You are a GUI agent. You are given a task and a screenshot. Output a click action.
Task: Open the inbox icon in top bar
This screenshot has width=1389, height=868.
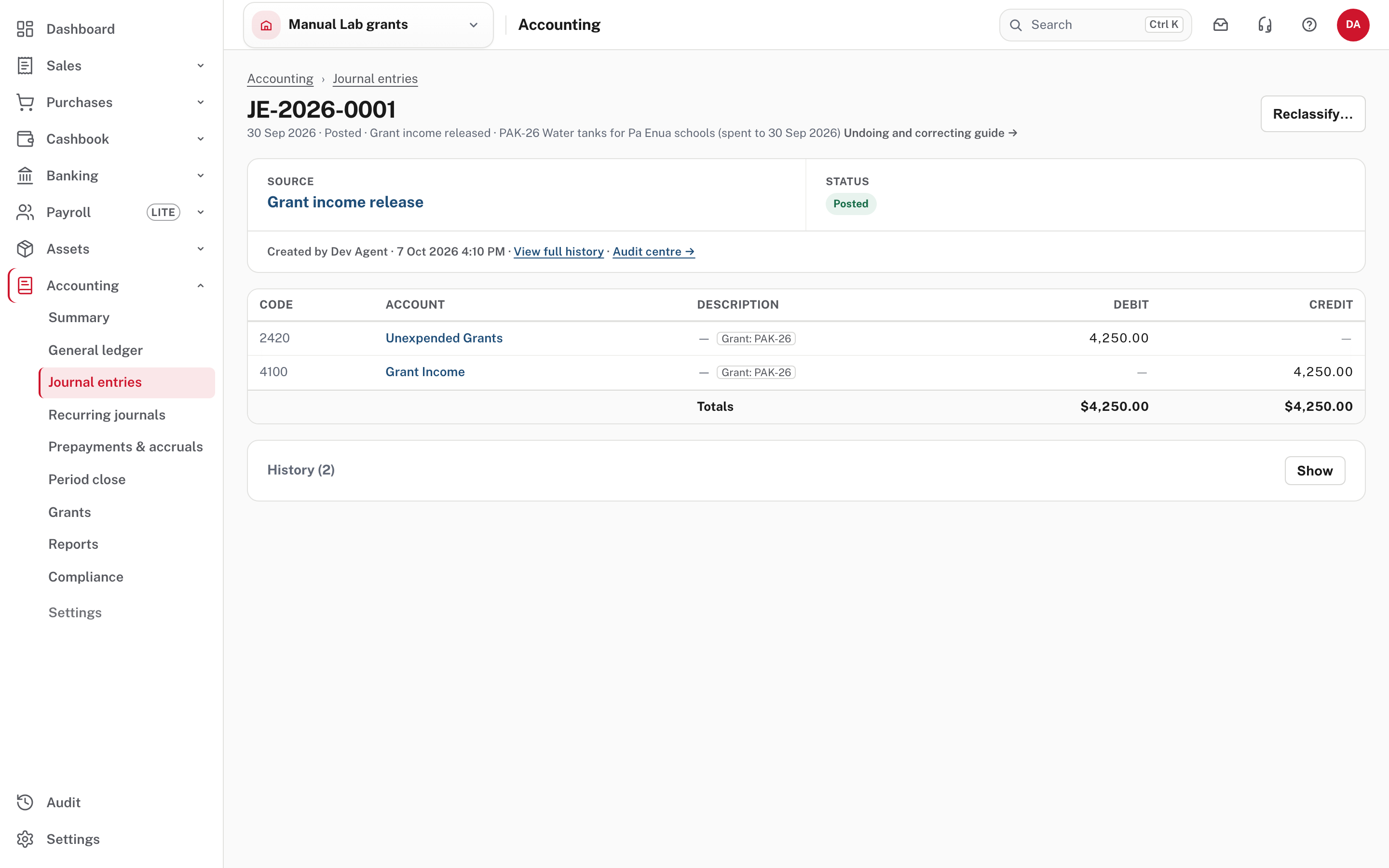click(x=1221, y=25)
